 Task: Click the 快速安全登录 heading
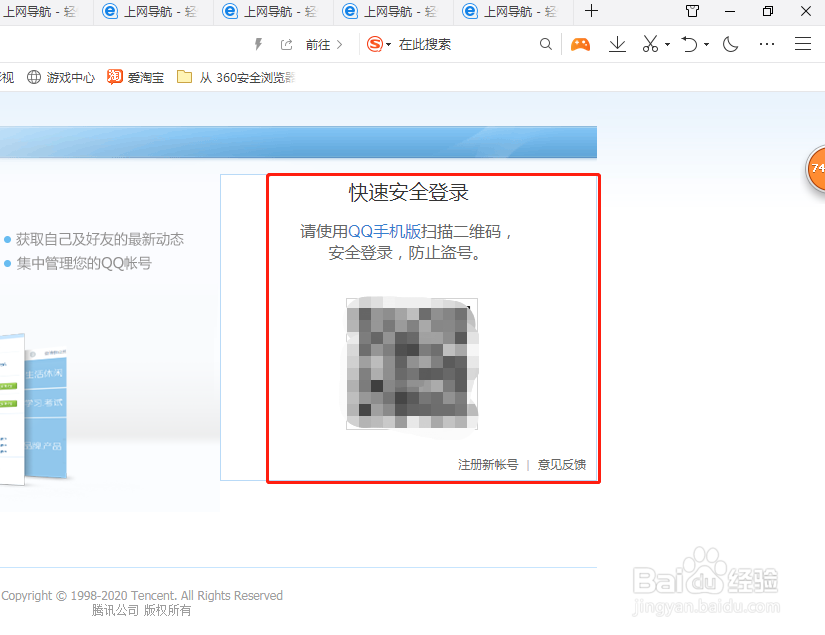coord(408,193)
